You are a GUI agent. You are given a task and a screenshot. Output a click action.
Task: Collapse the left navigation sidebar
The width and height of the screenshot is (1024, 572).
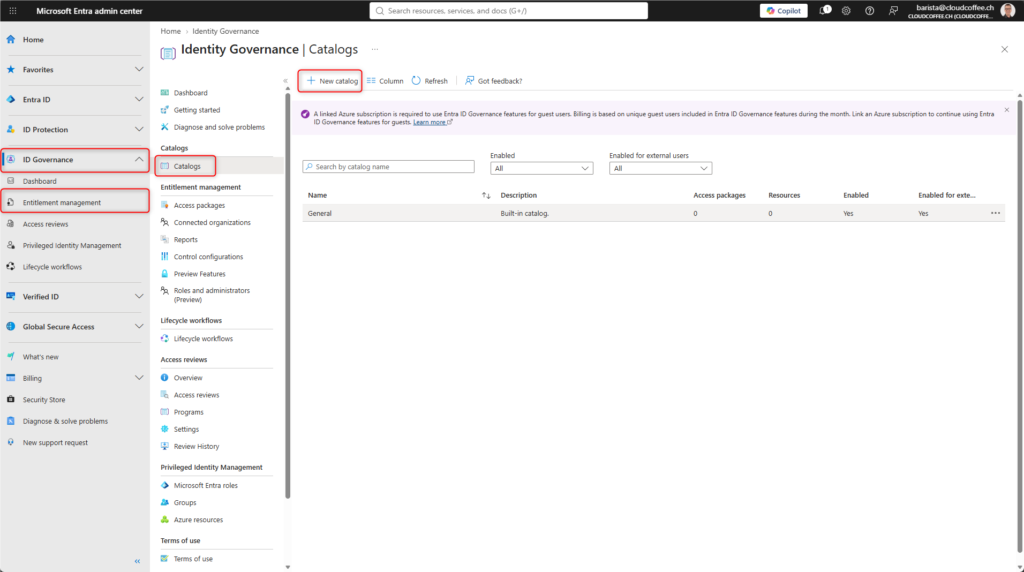tap(137, 561)
